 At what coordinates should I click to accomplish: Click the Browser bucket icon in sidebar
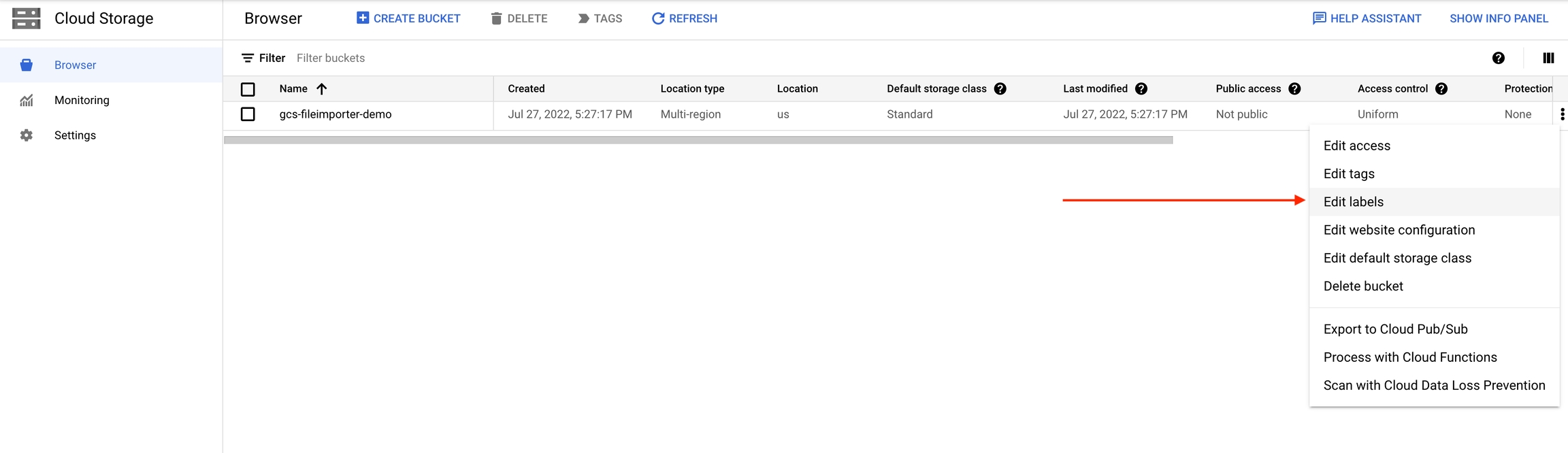(x=27, y=65)
